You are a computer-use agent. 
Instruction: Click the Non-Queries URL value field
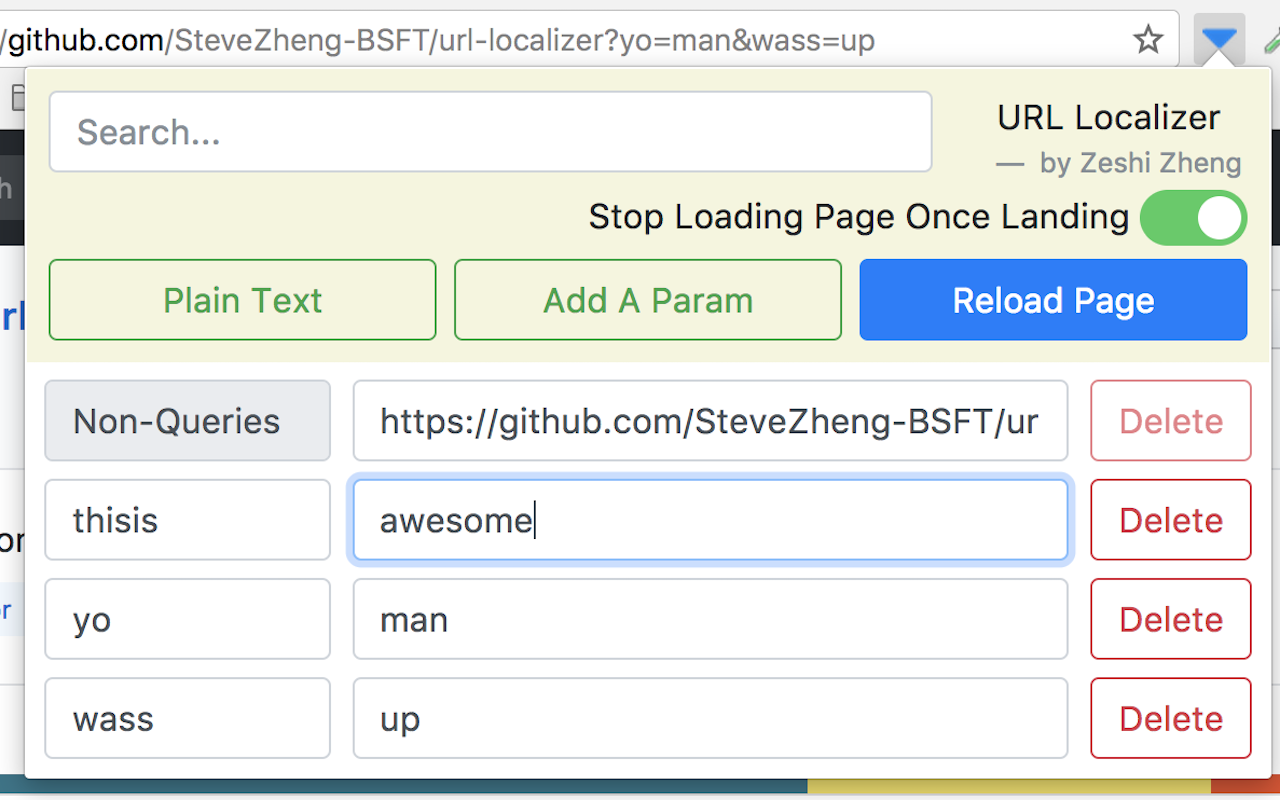(710, 421)
